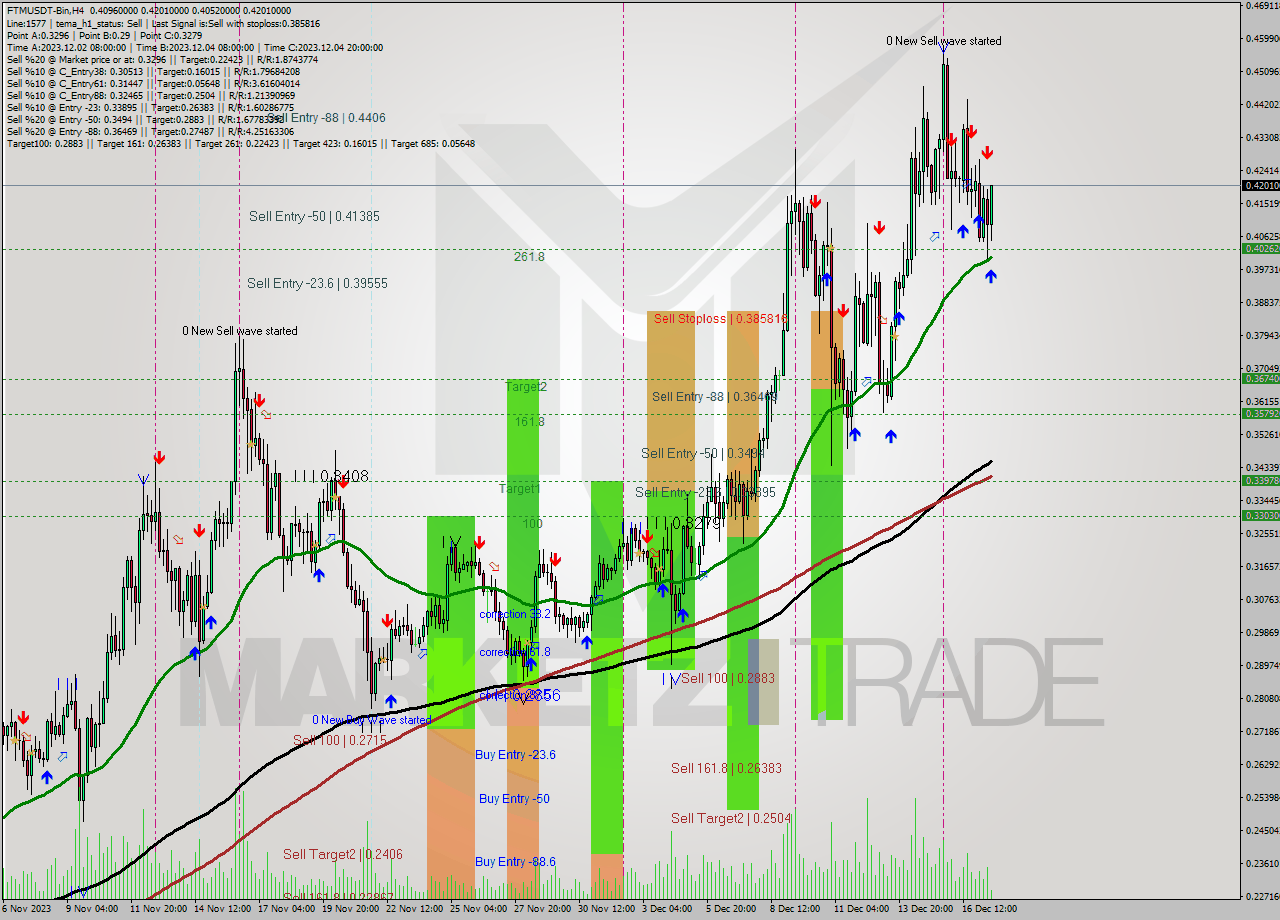
Task: Click the 'Buy Entry -23.6' label
Action: (515, 755)
